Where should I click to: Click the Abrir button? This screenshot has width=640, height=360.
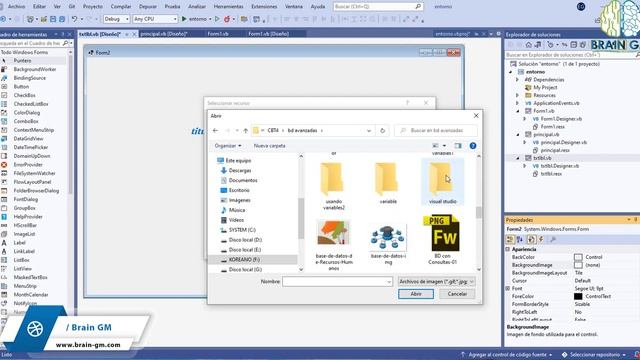pyautogui.click(x=416, y=294)
